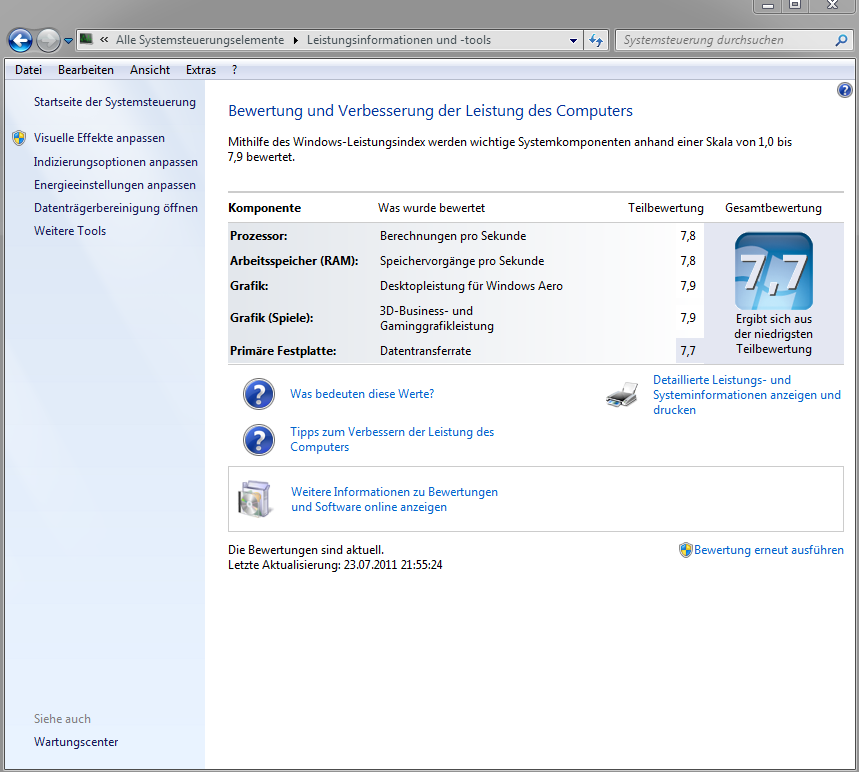Screen dimensions: 859x772
Task: Click Bewertung erneut ausführen
Action: [x=769, y=550]
